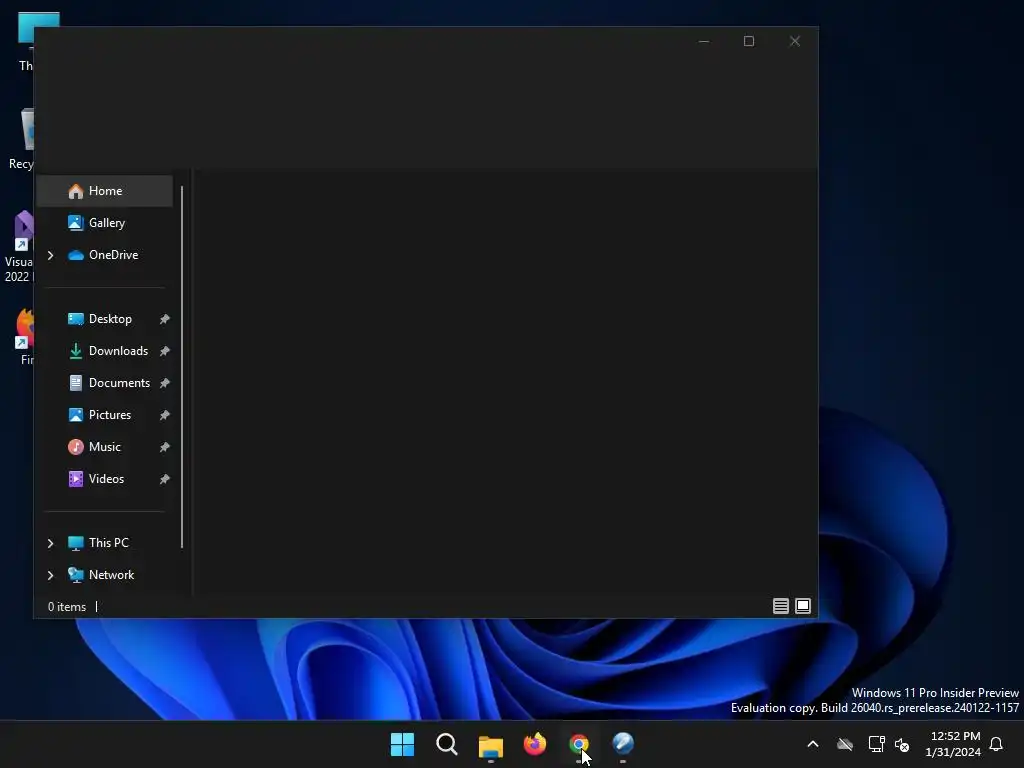Close the File Explorer window
1024x768 pixels.
pos(795,41)
